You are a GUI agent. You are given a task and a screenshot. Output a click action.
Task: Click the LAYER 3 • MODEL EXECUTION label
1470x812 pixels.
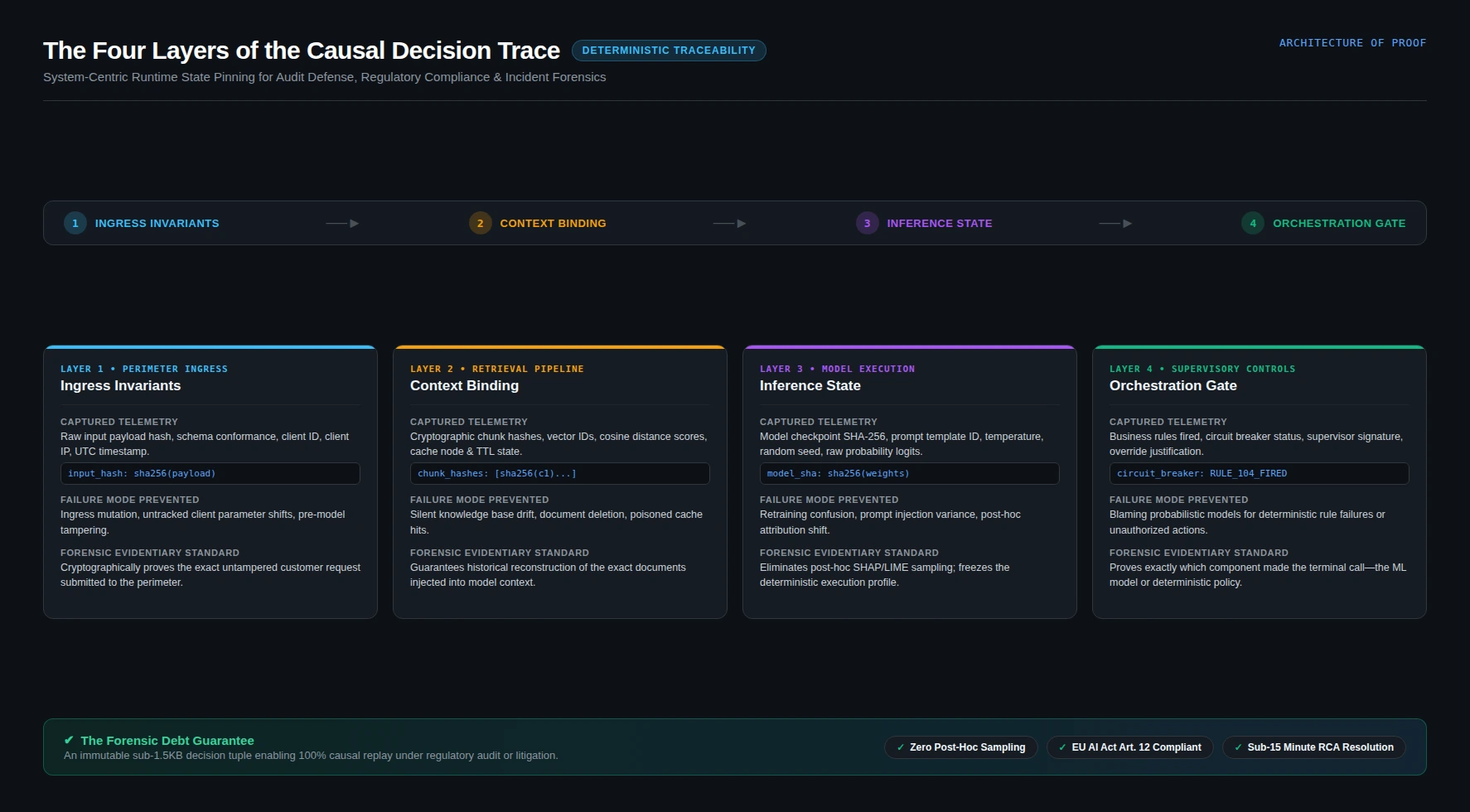pos(837,369)
